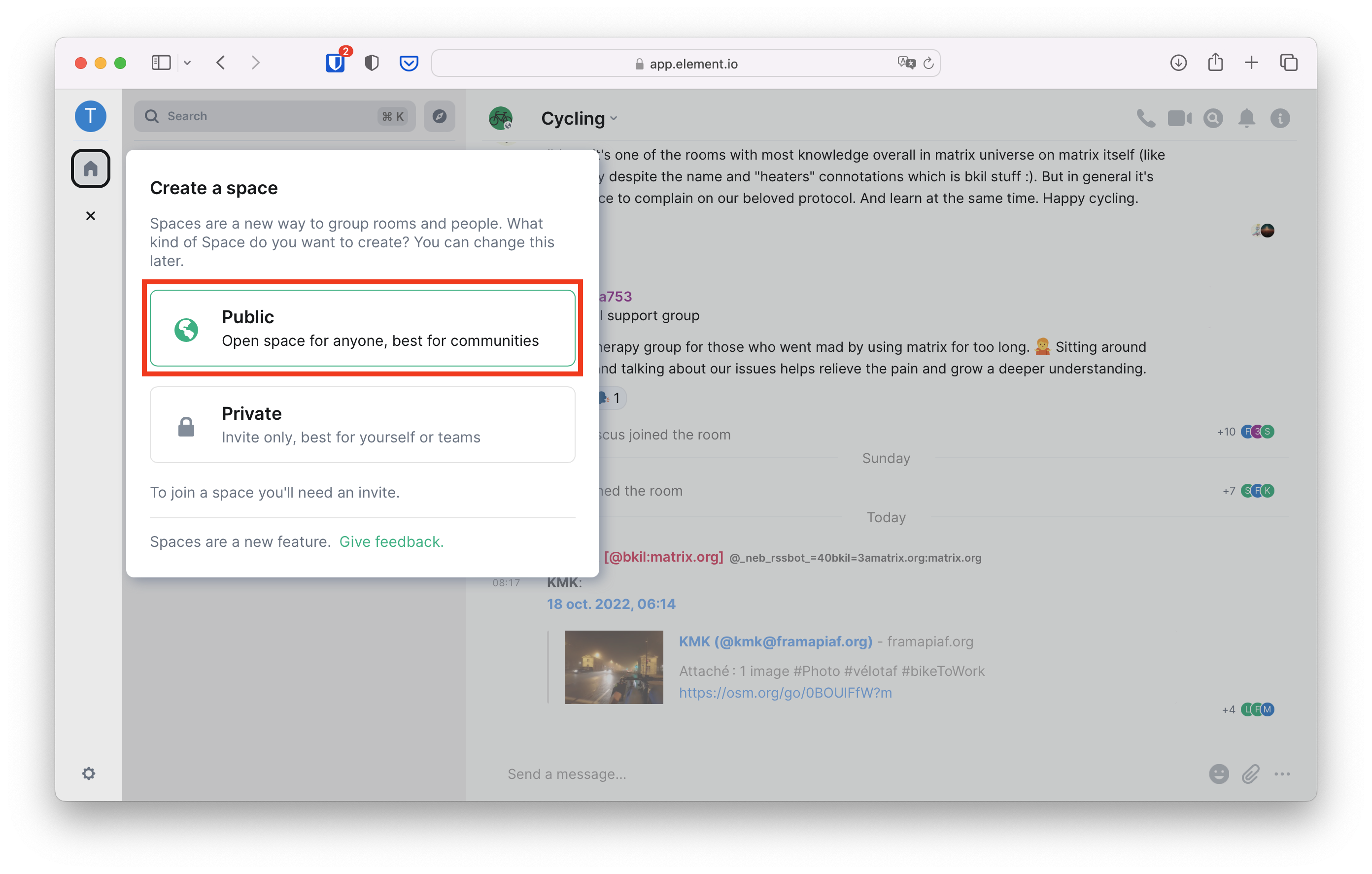Attach a file with paperclip icon
Image resolution: width=1372 pixels, height=874 pixels.
click(x=1251, y=773)
